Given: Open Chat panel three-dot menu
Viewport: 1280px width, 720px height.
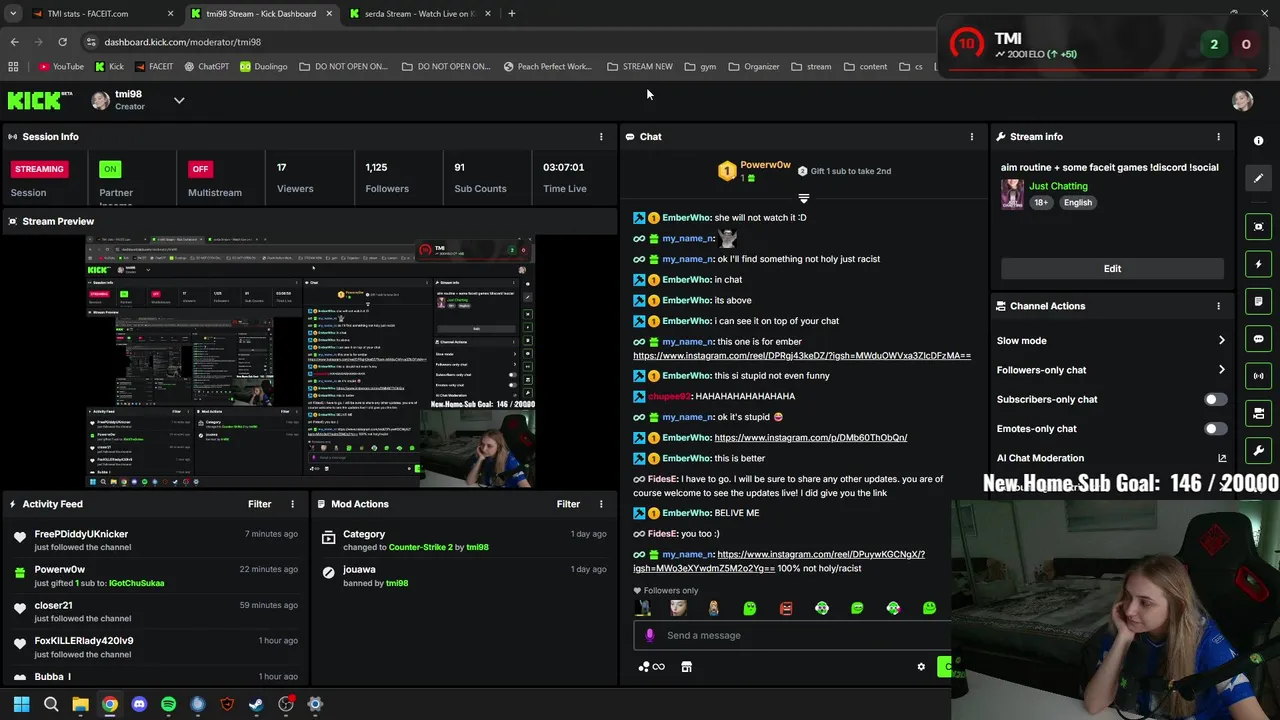Looking at the screenshot, I should click(971, 137).
